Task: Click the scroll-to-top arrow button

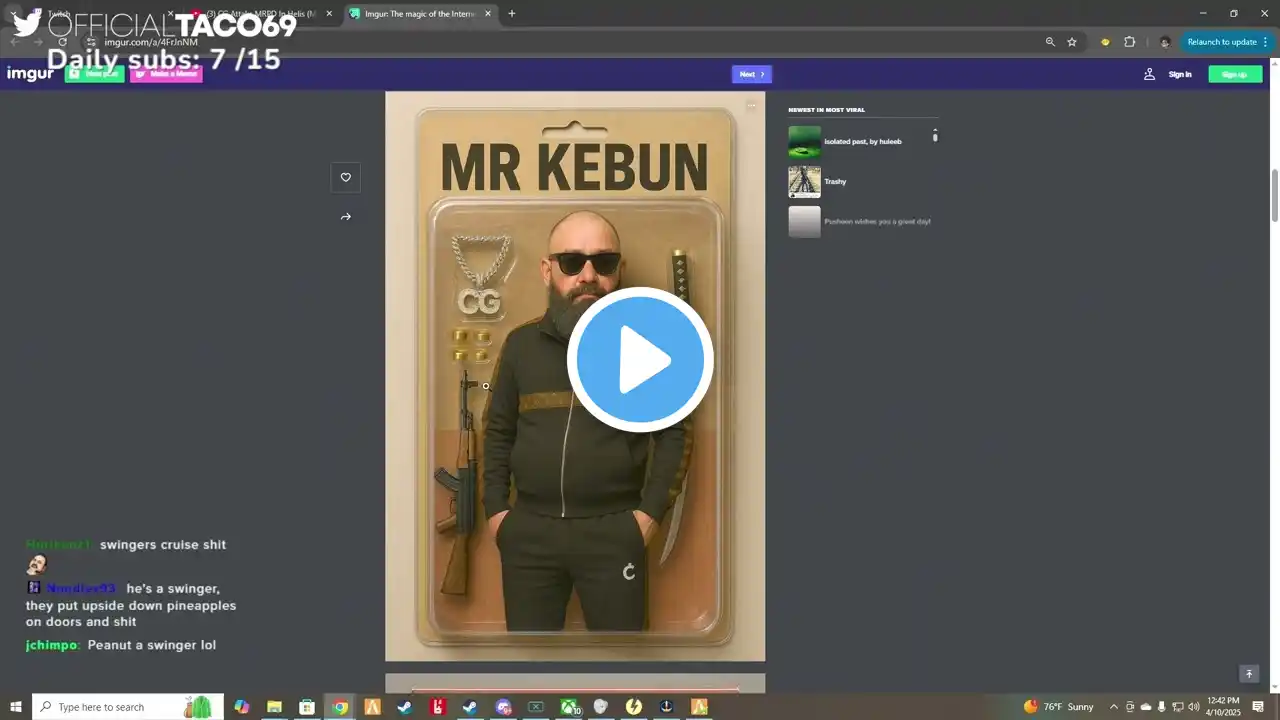Action: click(1248, 674)
